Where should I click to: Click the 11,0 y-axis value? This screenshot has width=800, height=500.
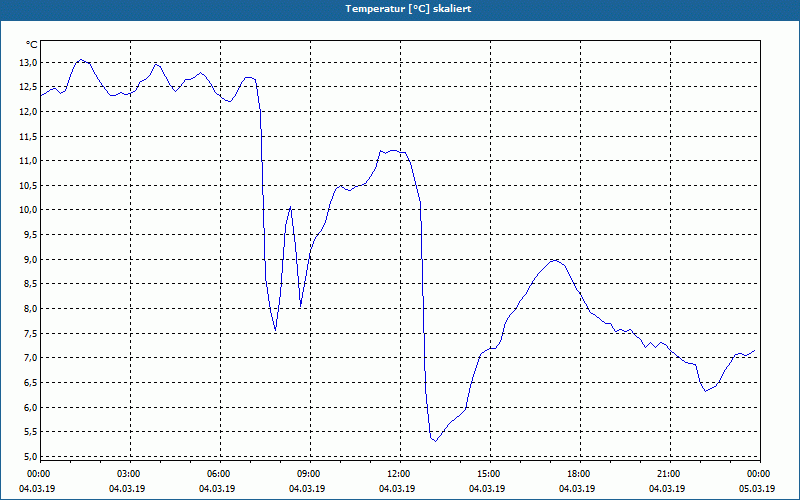[28, 161]
